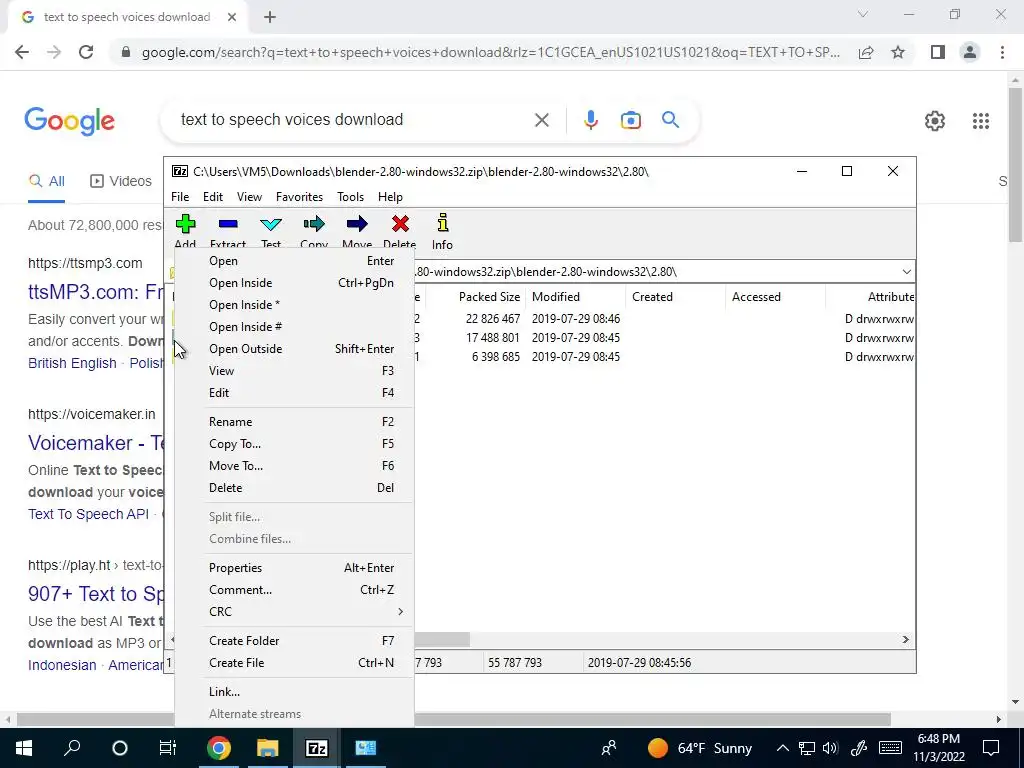Click the 7-Zip taskbar icon
Image resolution: width=1024 pixels, height=768 pixels.
pos(317,748)
